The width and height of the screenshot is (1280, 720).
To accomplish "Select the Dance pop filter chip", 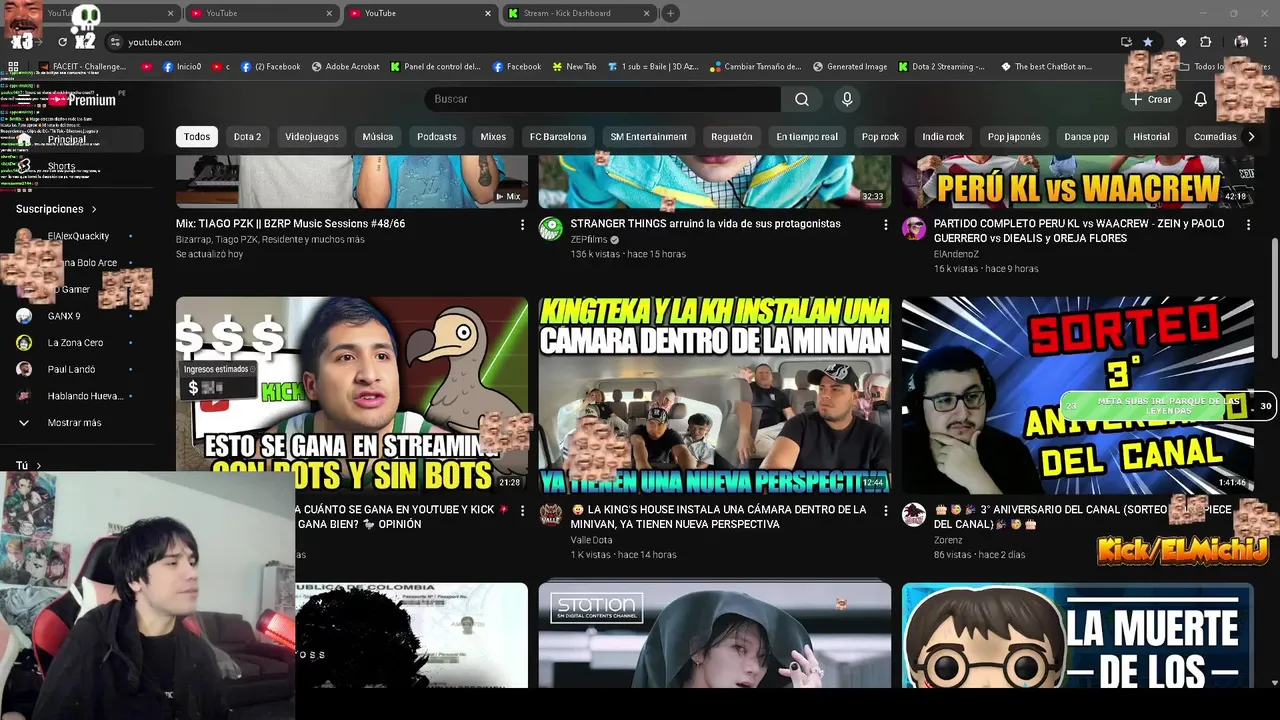I will 1087,137.
